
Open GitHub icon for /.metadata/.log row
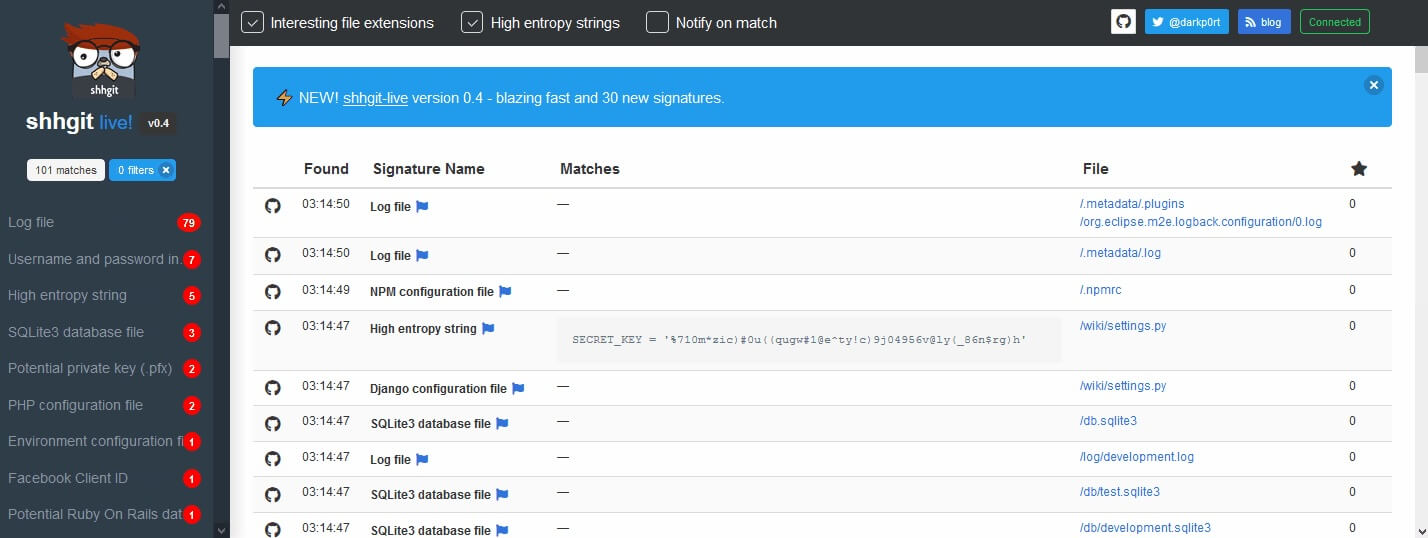click(272, 255)
